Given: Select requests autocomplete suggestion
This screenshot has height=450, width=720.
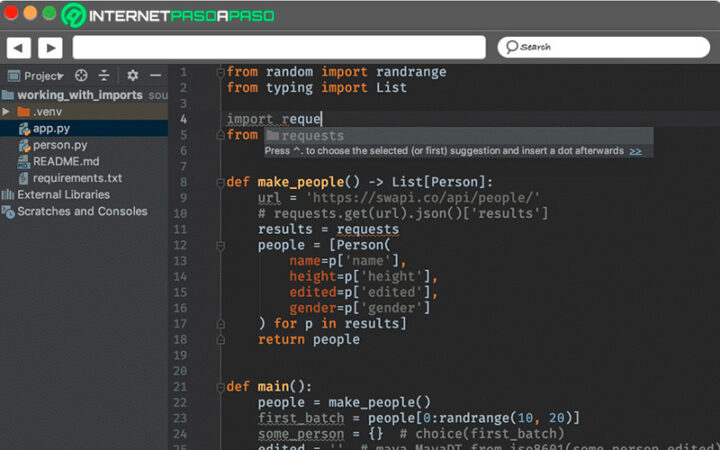Looking at the screenshot, I should [x=311, y=136].
